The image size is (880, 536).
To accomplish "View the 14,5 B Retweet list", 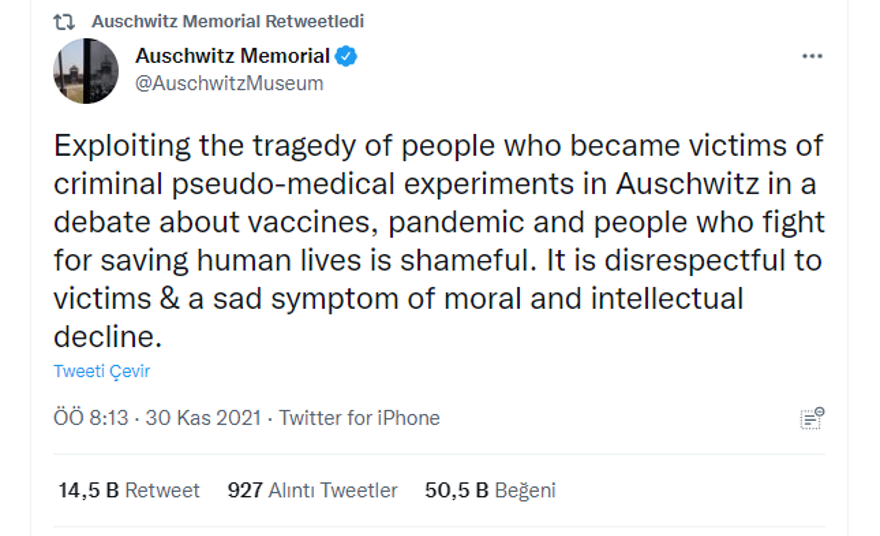I will click(x=129, y=490).
